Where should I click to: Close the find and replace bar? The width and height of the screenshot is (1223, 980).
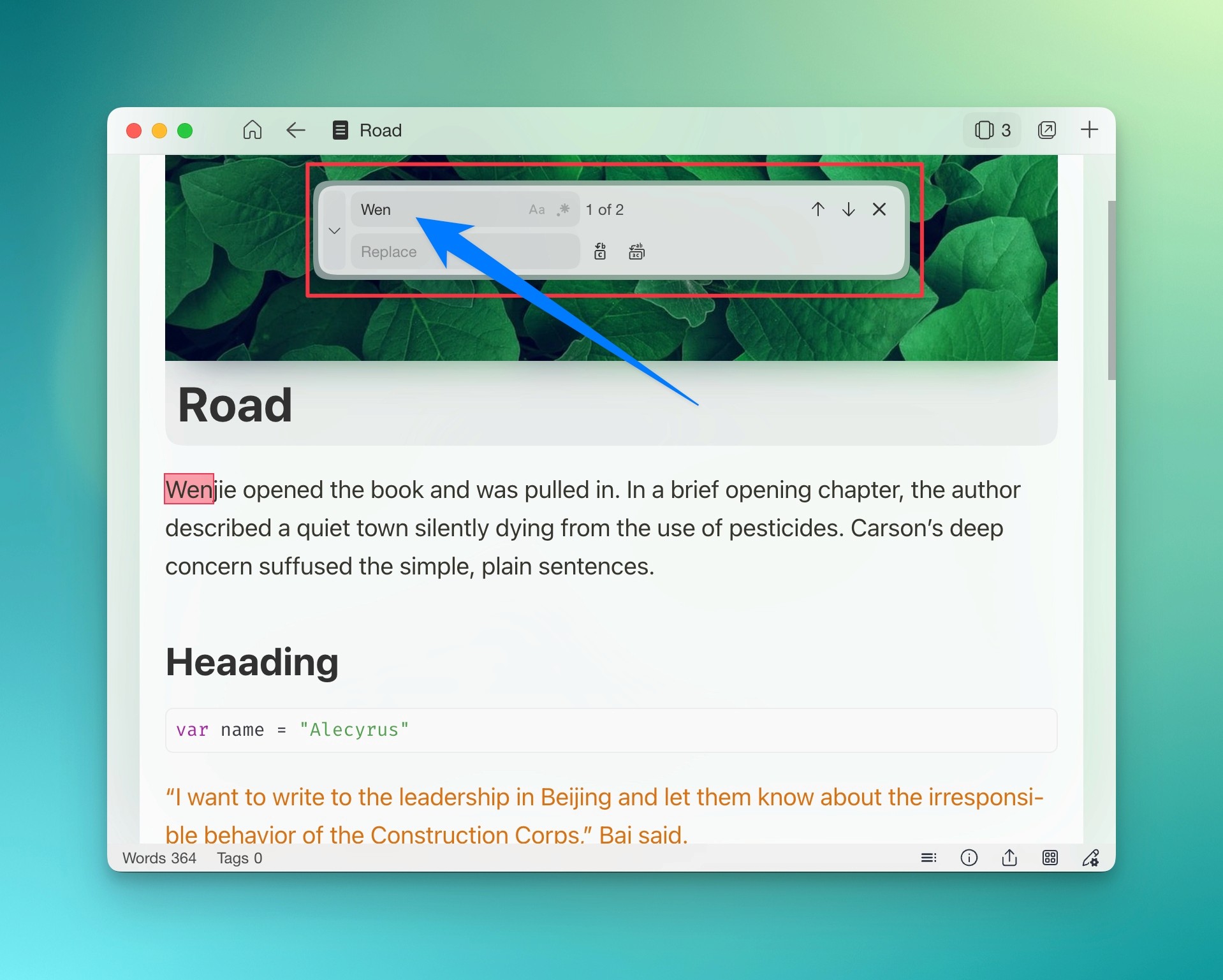coord(879,209)
